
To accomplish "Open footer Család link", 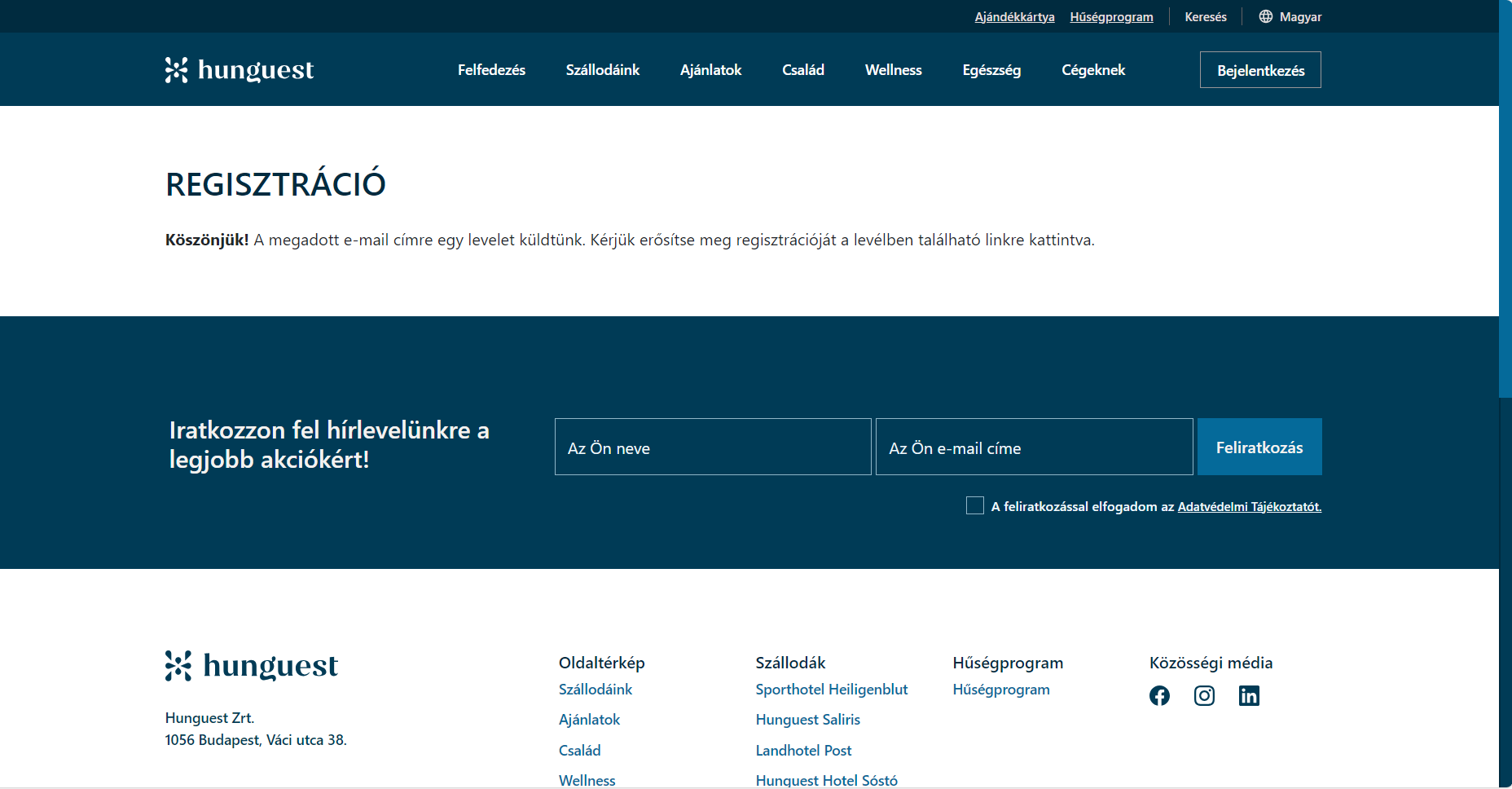I will click(x=579, y=751).
